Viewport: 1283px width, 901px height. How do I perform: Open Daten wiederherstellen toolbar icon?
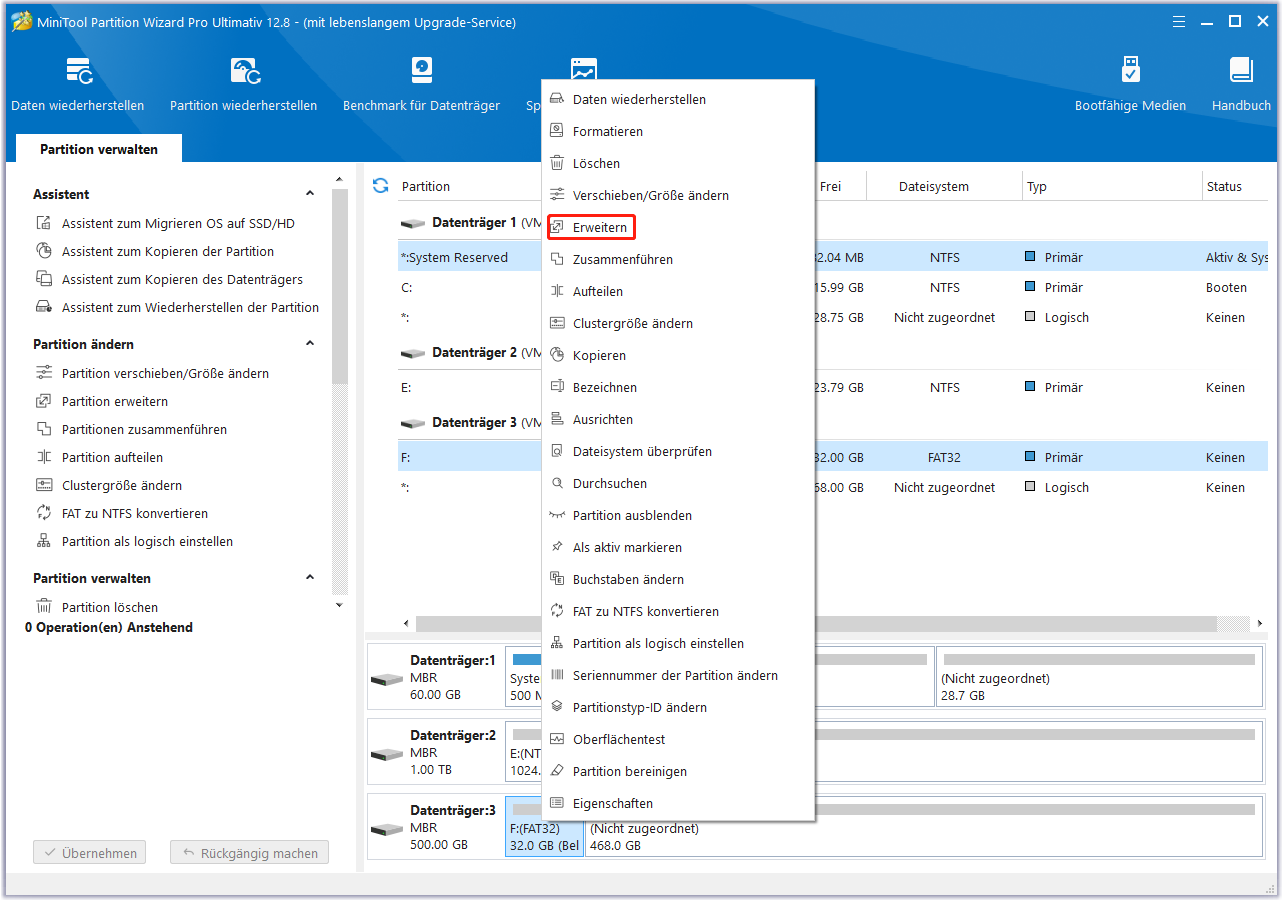(x=78, y=71)
